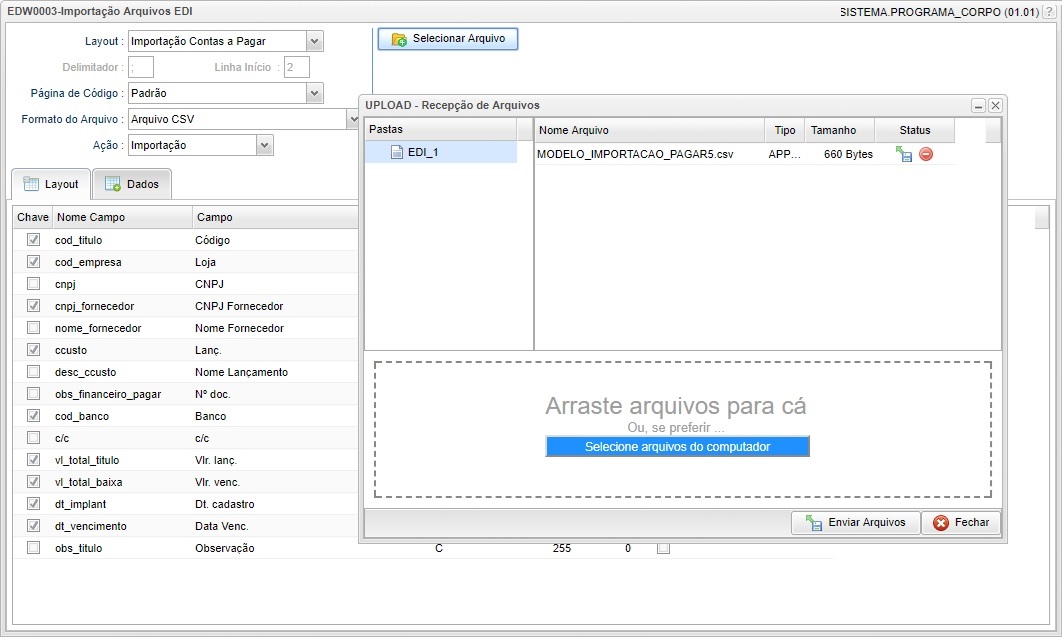1062x637 pixels.
Task: Uncheck the cod_titulo key checkbox
Action: click(x=33, y=239)
